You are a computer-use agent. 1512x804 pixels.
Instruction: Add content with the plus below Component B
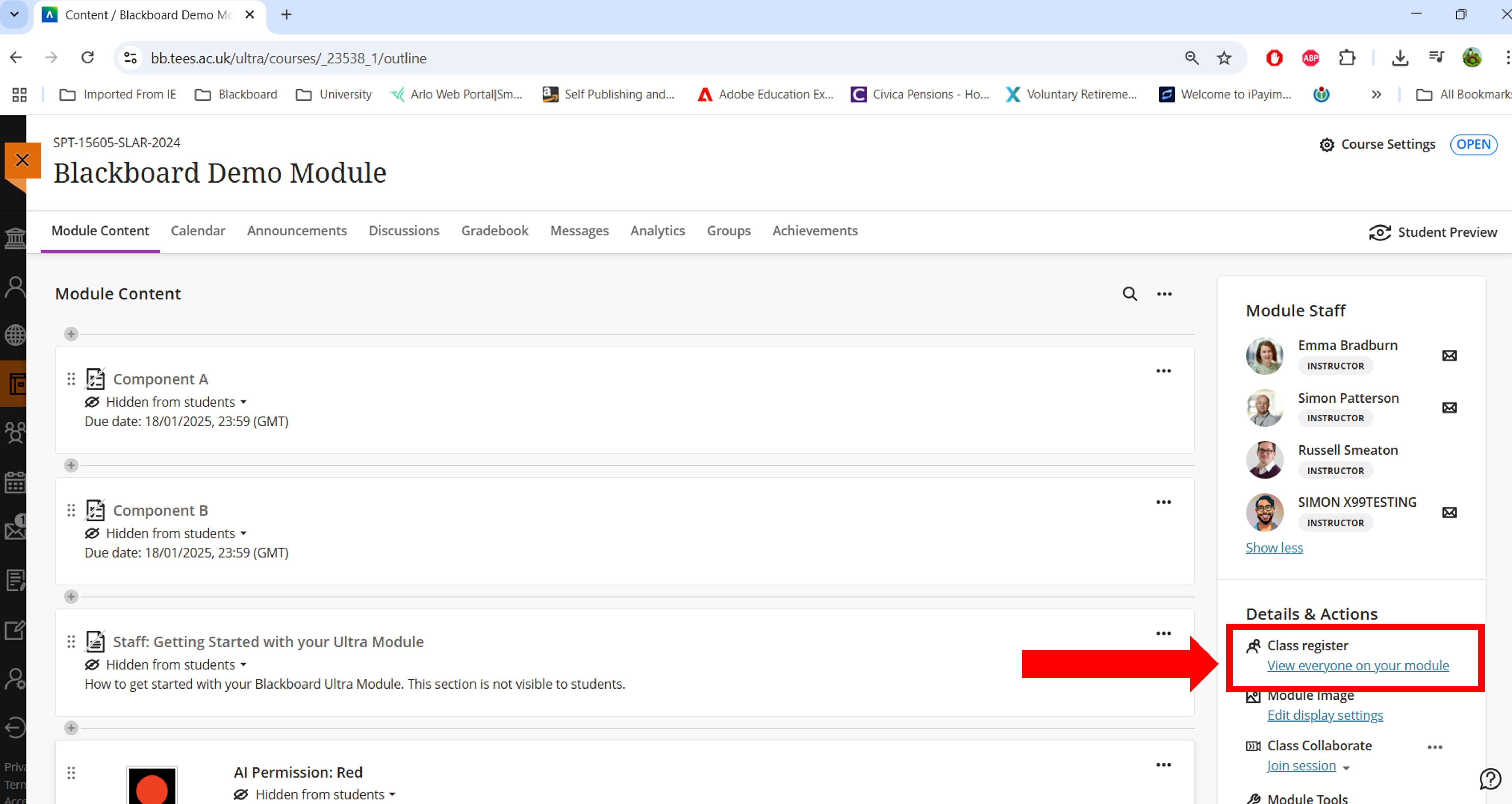point(71,597)
